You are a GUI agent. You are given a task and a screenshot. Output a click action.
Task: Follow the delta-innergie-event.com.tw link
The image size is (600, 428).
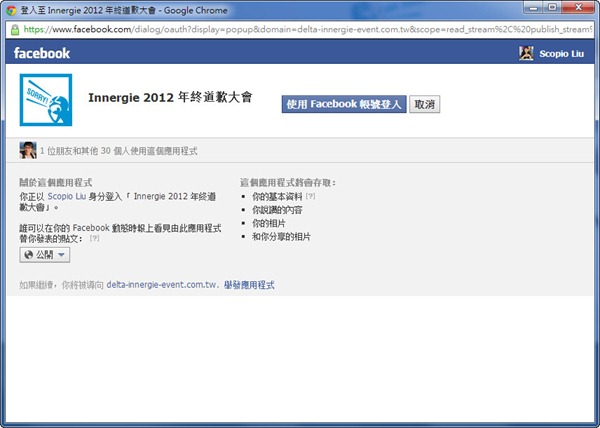(x=162, y=285)
